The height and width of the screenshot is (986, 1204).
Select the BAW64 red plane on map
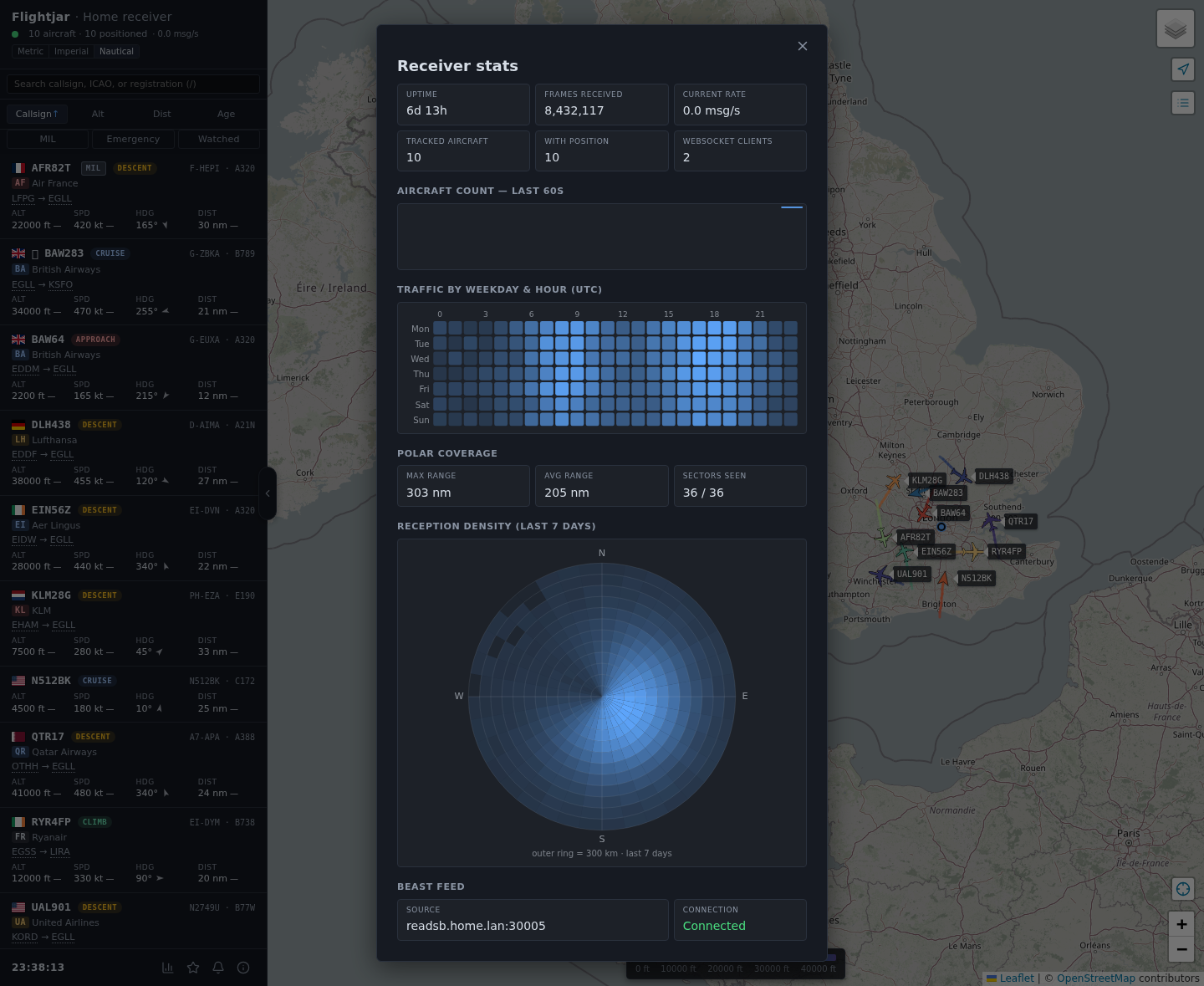(x=923, y=513)
